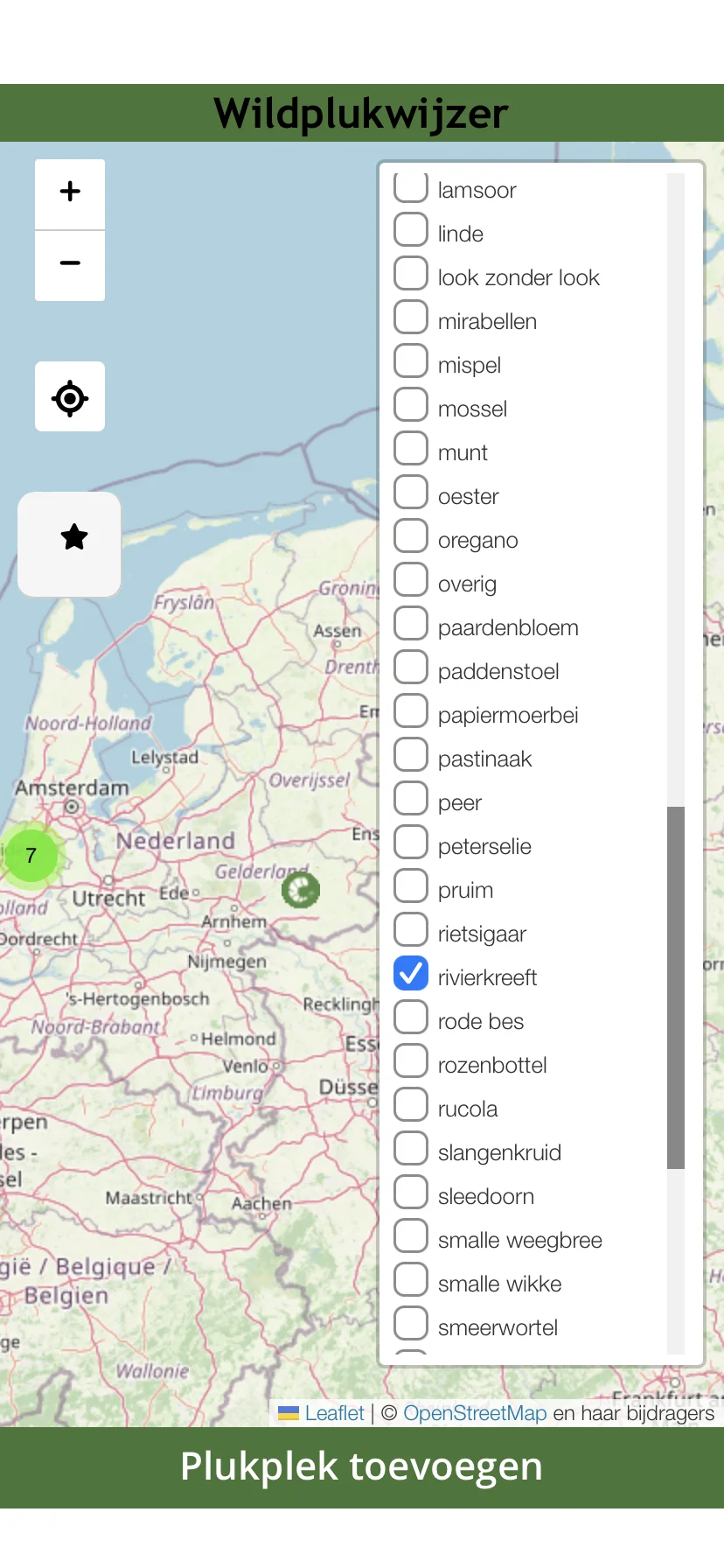Click the Wildplukwijzer title header
Image resolution: width=724 pixels, height=1568 pixels.
(x=362, y=113)
